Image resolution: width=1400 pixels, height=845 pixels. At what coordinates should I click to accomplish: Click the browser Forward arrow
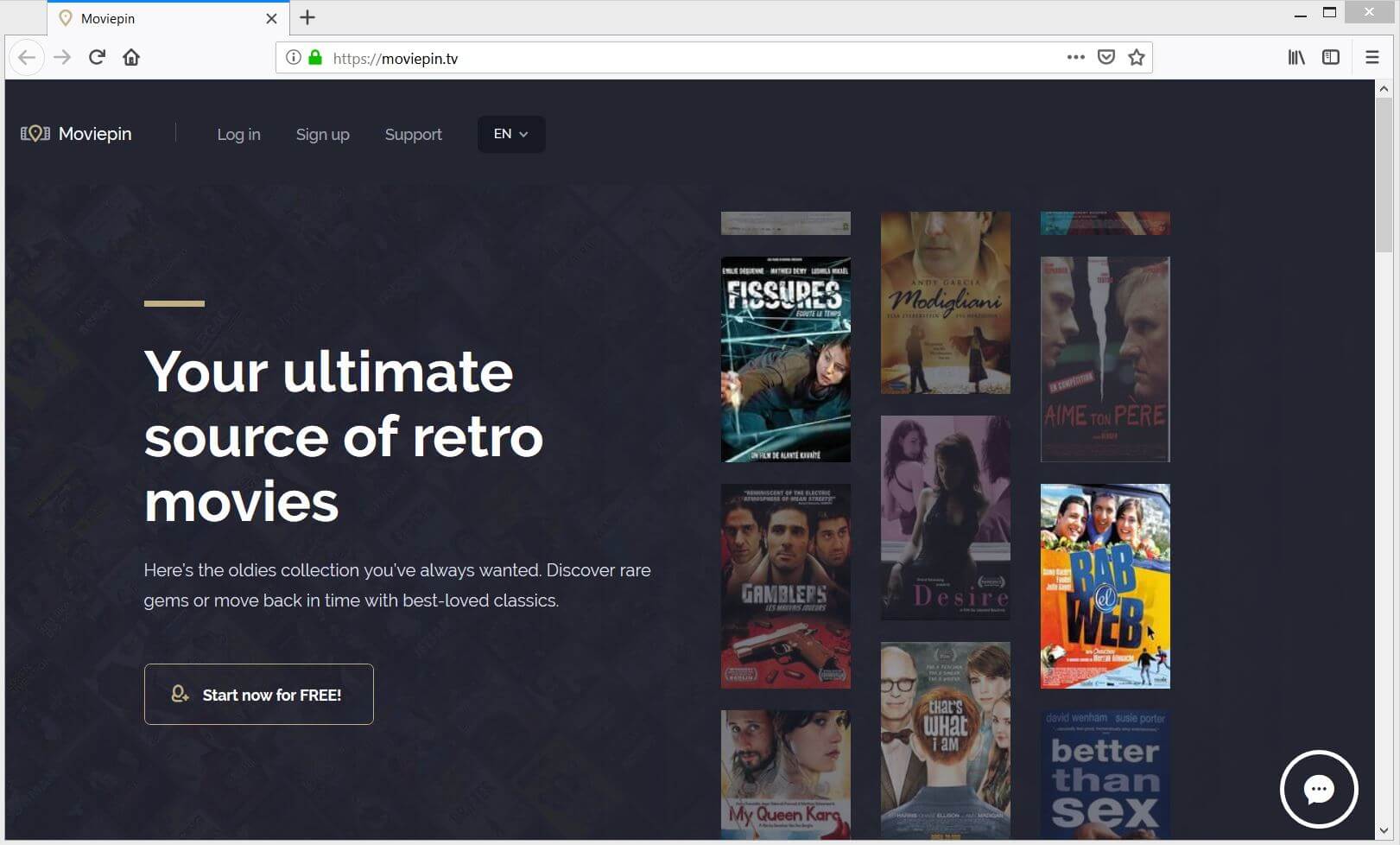[62, 58]
